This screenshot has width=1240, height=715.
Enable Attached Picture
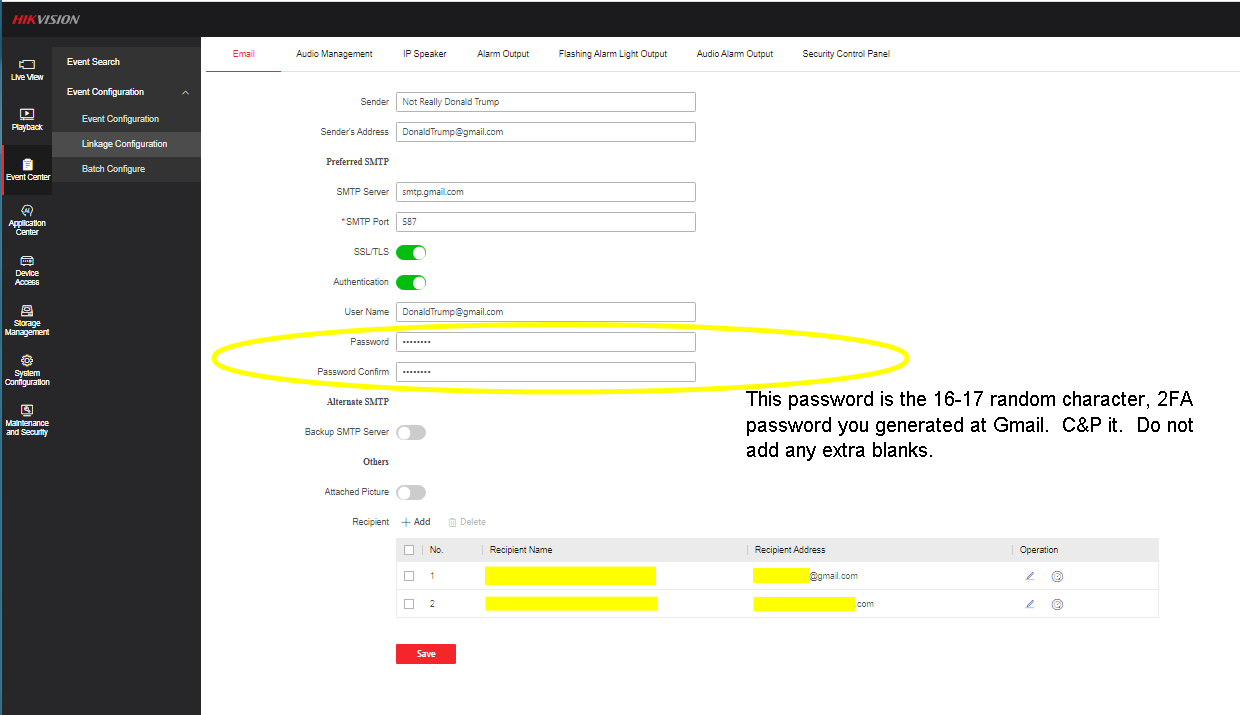[x=410, y=491]
